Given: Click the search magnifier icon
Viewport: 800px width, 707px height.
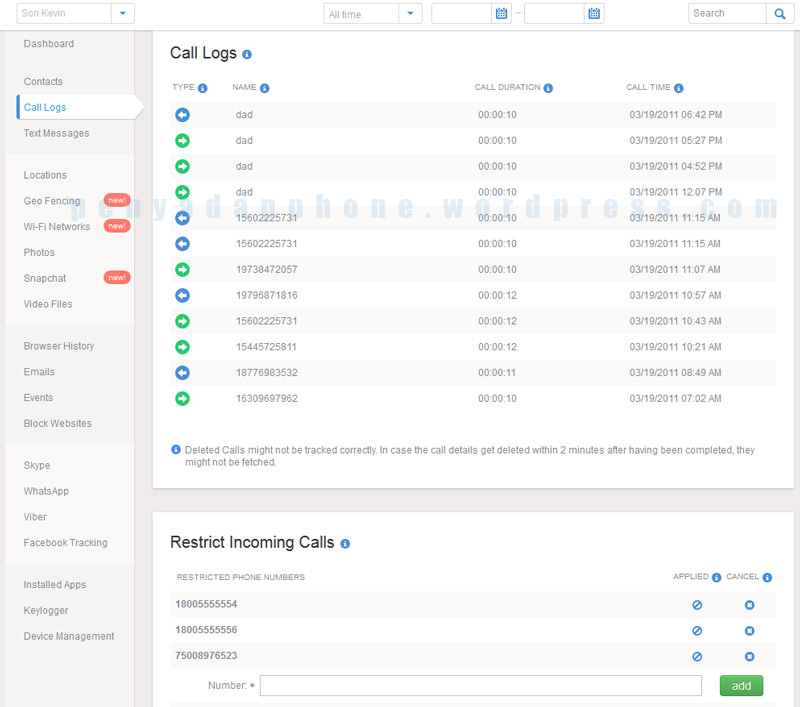Looking at the screenshot, I should point(780,14).
